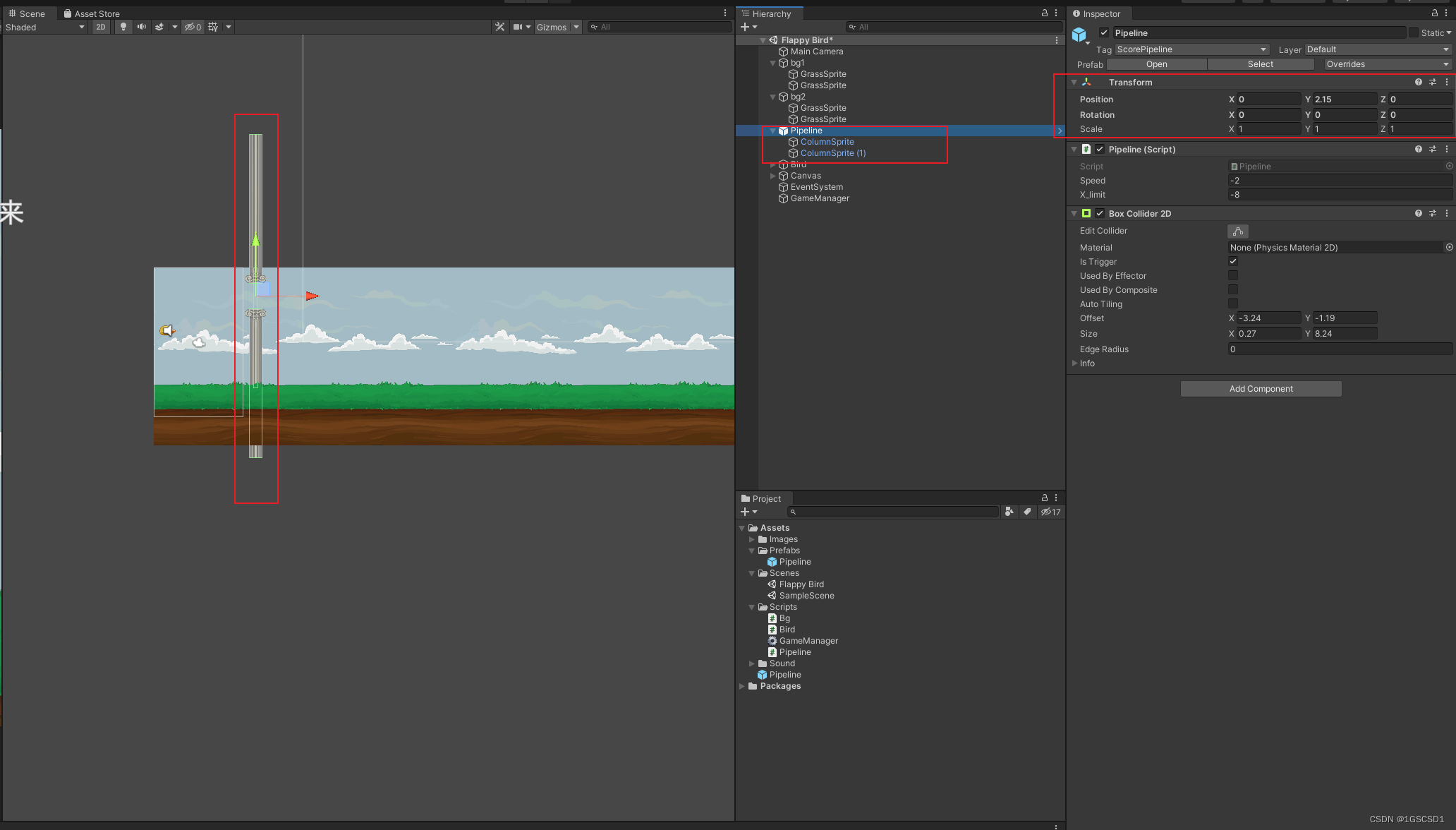Toggle 2D view mode in Scene toolbar
This screenshot has height=830, width=1456.
101,27
